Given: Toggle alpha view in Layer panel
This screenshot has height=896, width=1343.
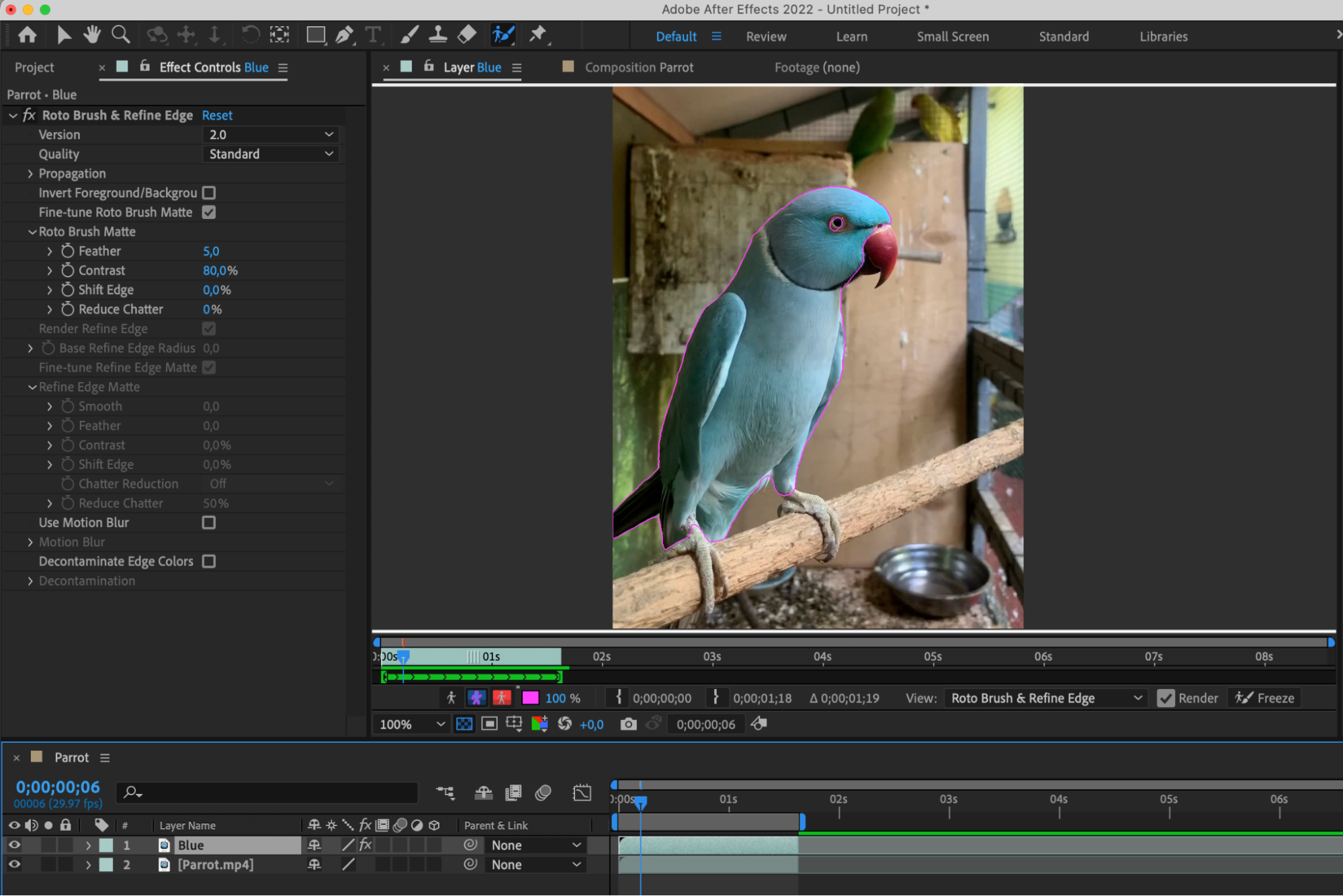Looking at the screenshot, I should tap(451, 698).
